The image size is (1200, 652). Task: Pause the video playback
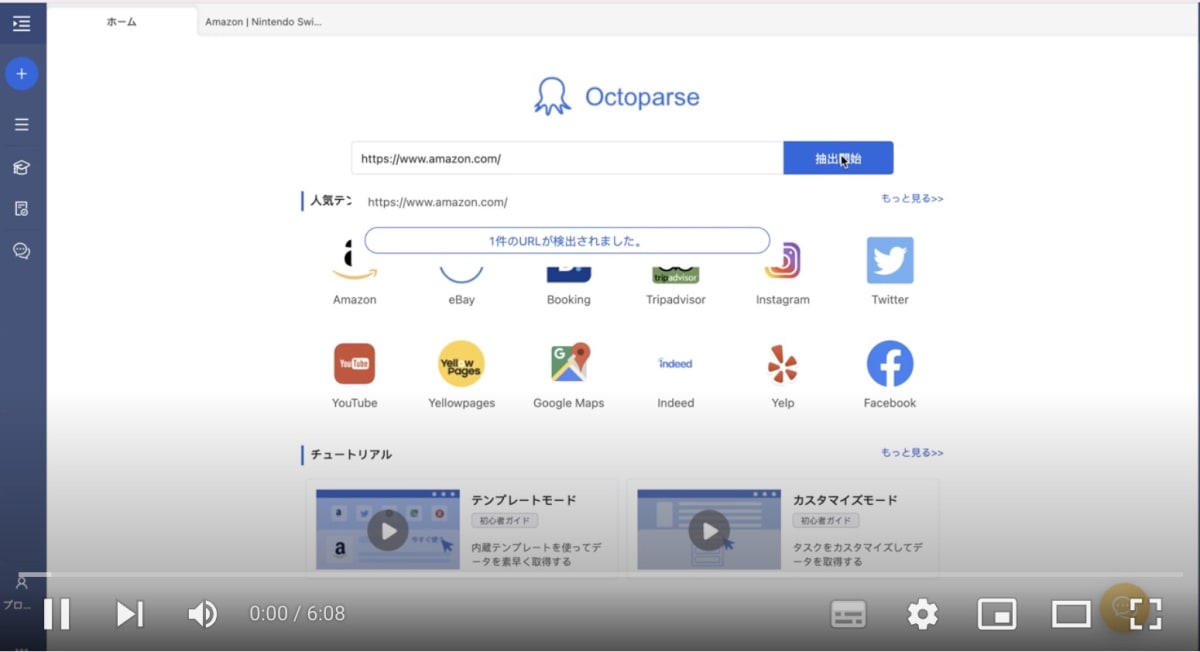coord(57,613)
